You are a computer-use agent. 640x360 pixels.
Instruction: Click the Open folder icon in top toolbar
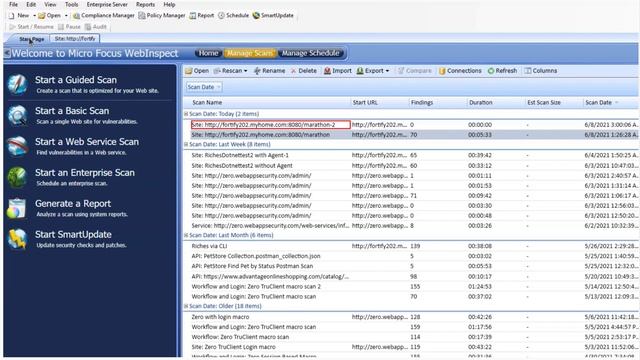(42, 16)
